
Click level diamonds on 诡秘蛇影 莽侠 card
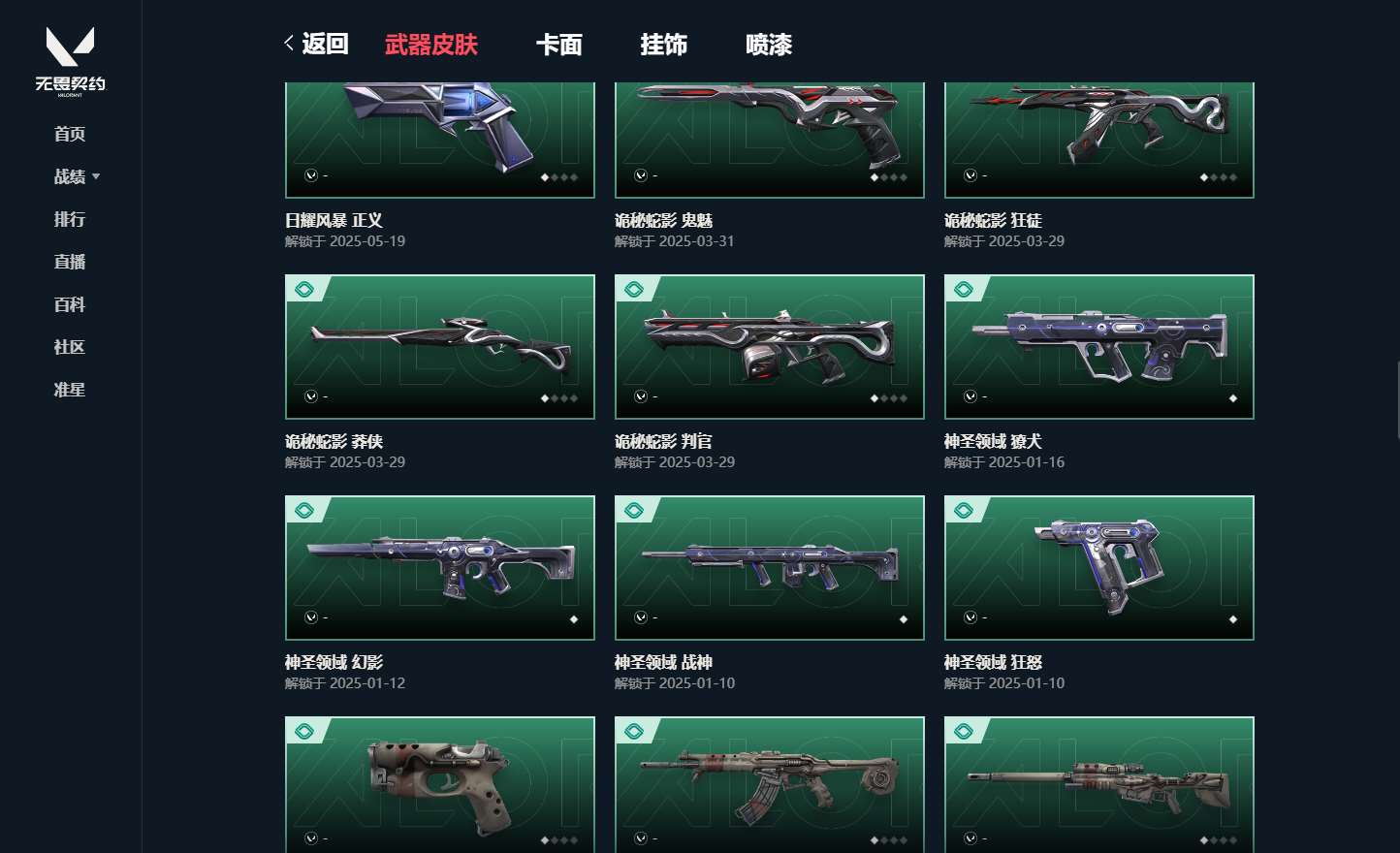[x=559, y=397]
